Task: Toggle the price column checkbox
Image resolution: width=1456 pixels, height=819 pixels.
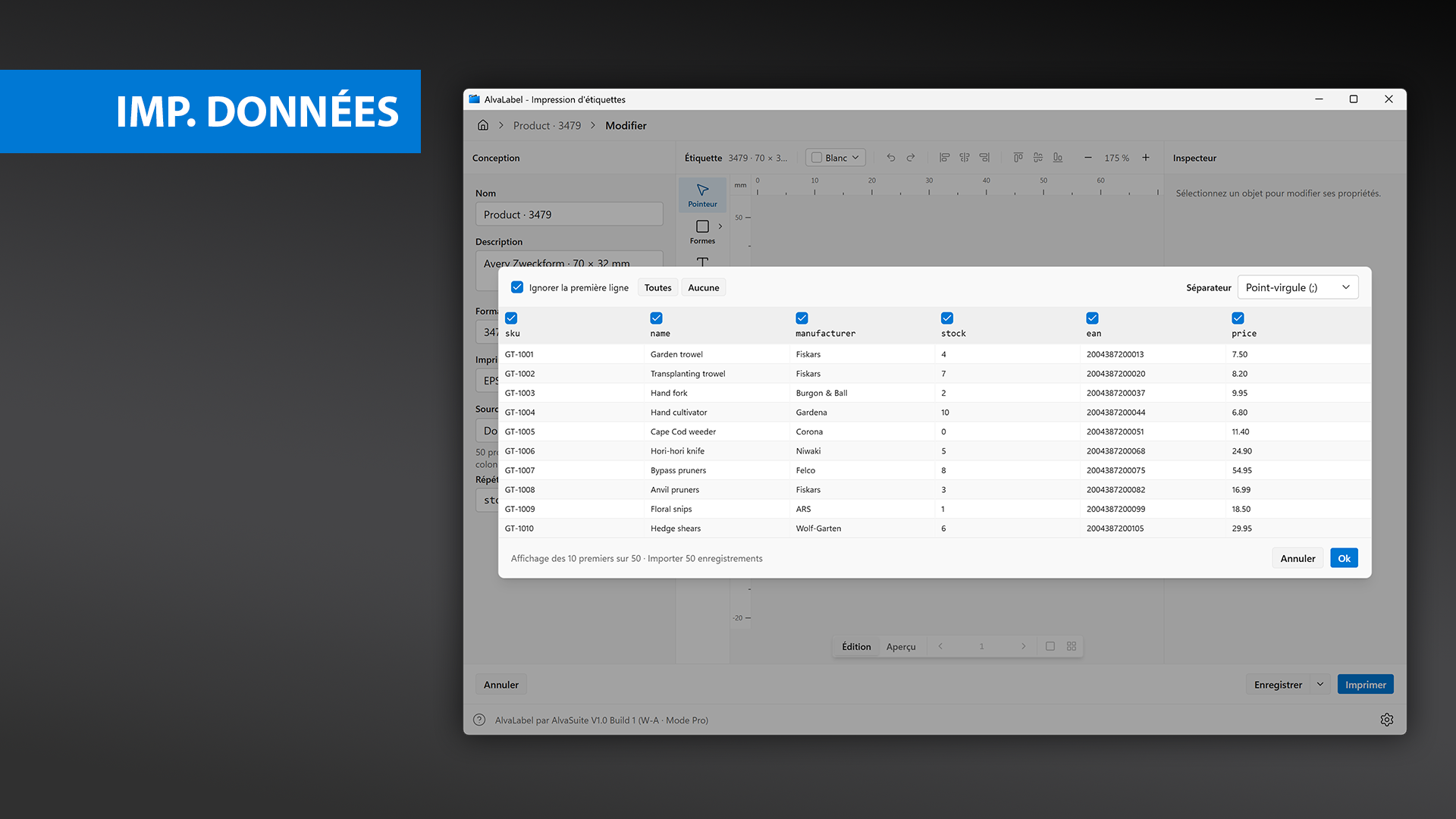Action: pos(1238,318)
